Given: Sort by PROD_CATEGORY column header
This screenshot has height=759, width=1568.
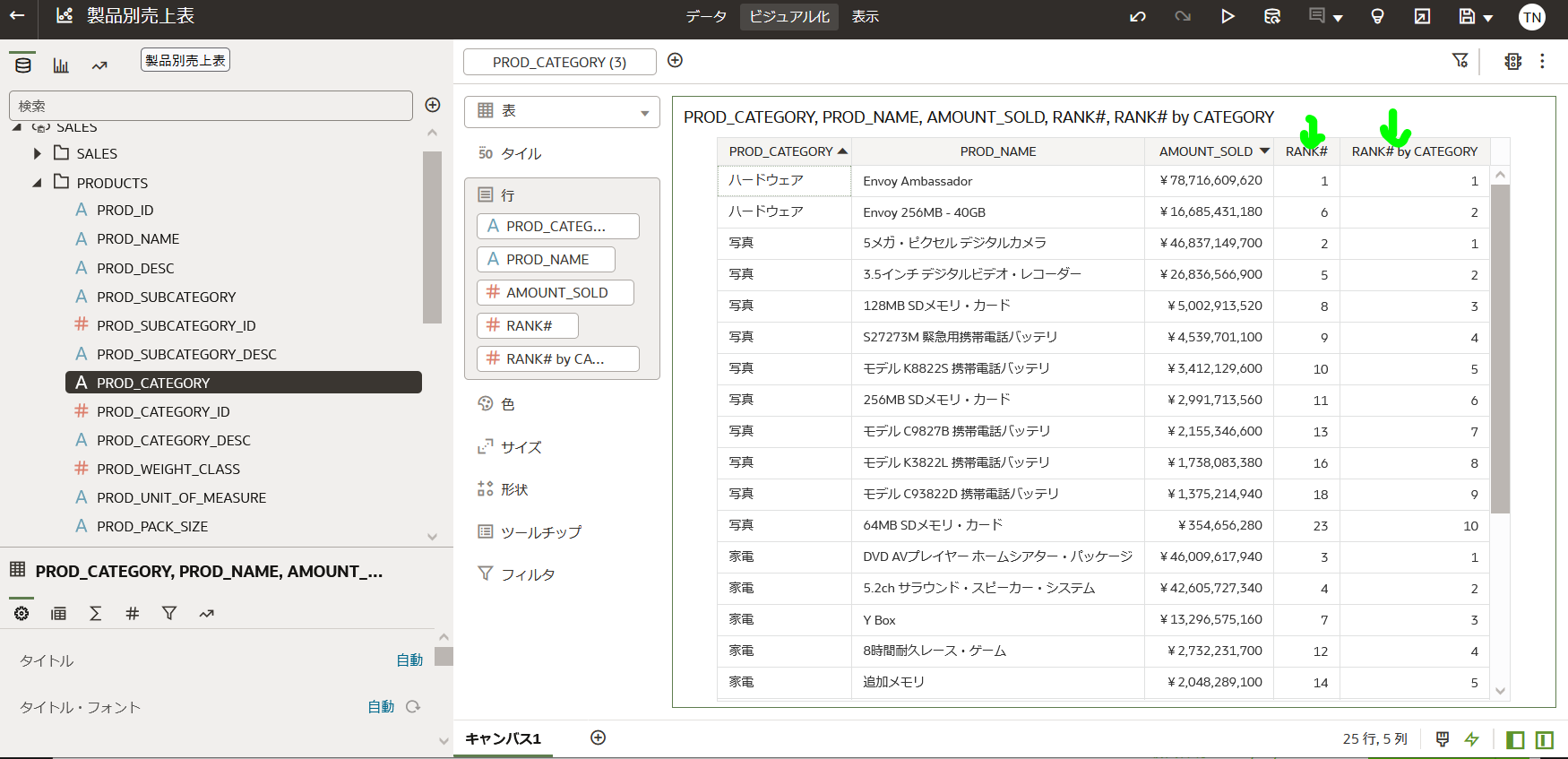Looking at the screenshot, I should tap(784, 151).
